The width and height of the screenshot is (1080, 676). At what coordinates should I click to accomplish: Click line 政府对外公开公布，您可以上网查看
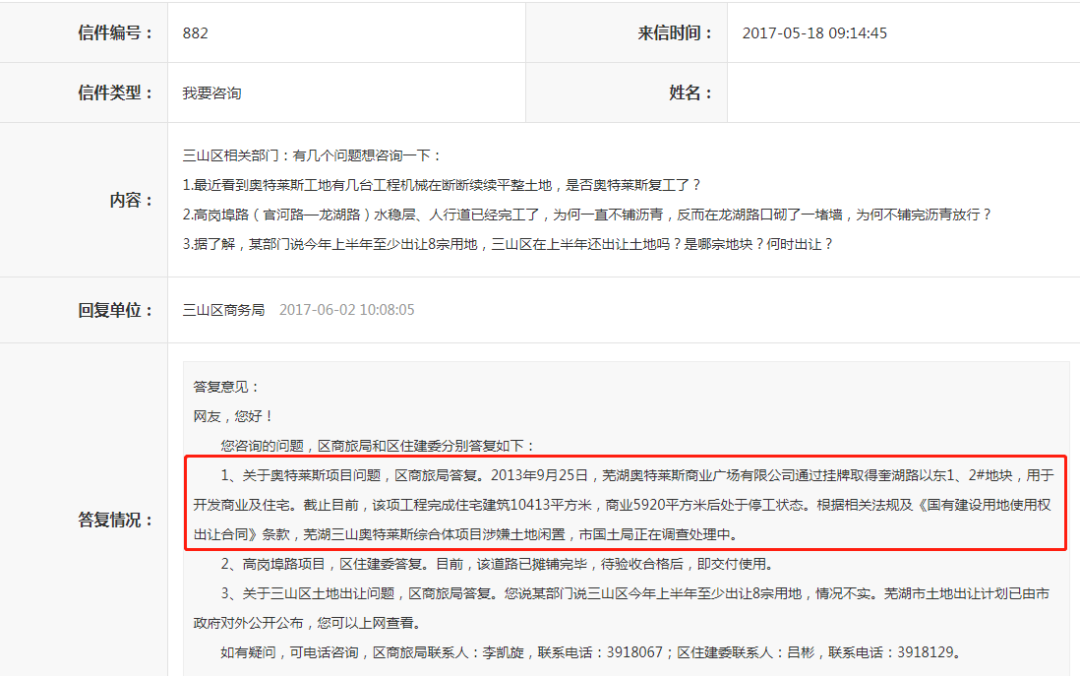(x=307, y=624)
